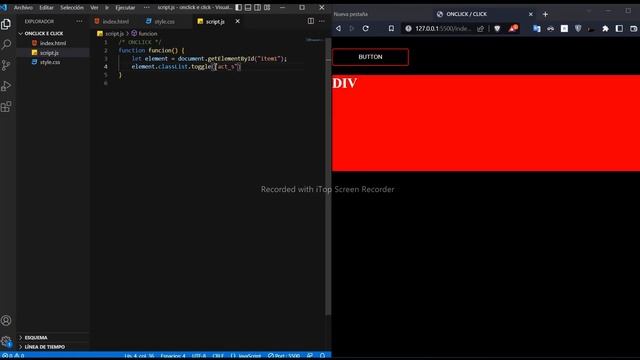This screenshot has width=640, height=360.
Task: Toggle the primary side bar layout button
Action: pos(238,7)
